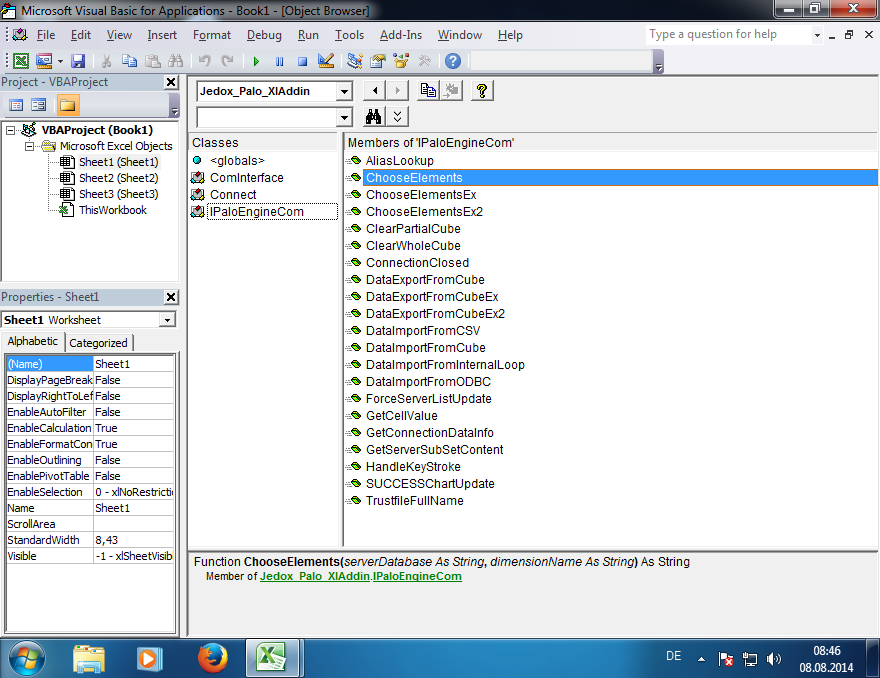Click the Insert UserForm toolbar icon
The height and width of the screenshot is (678, 880).
pyautogui.click(x=44, y=61)
